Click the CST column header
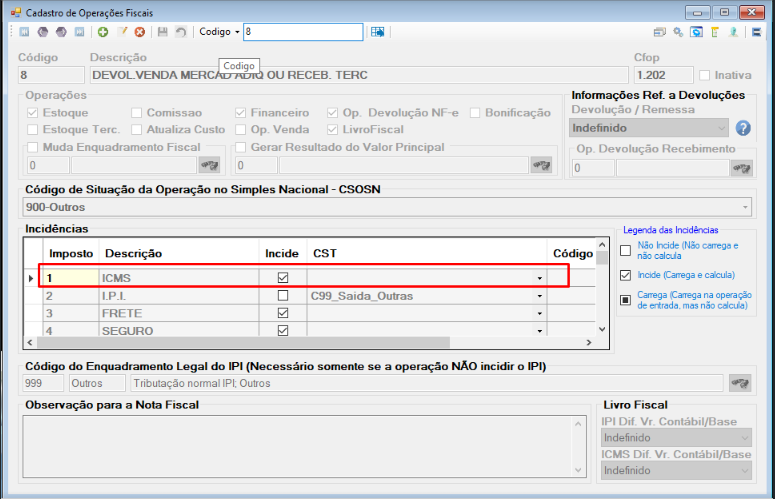This screenshot has height=499, width=775. (427, 253)
